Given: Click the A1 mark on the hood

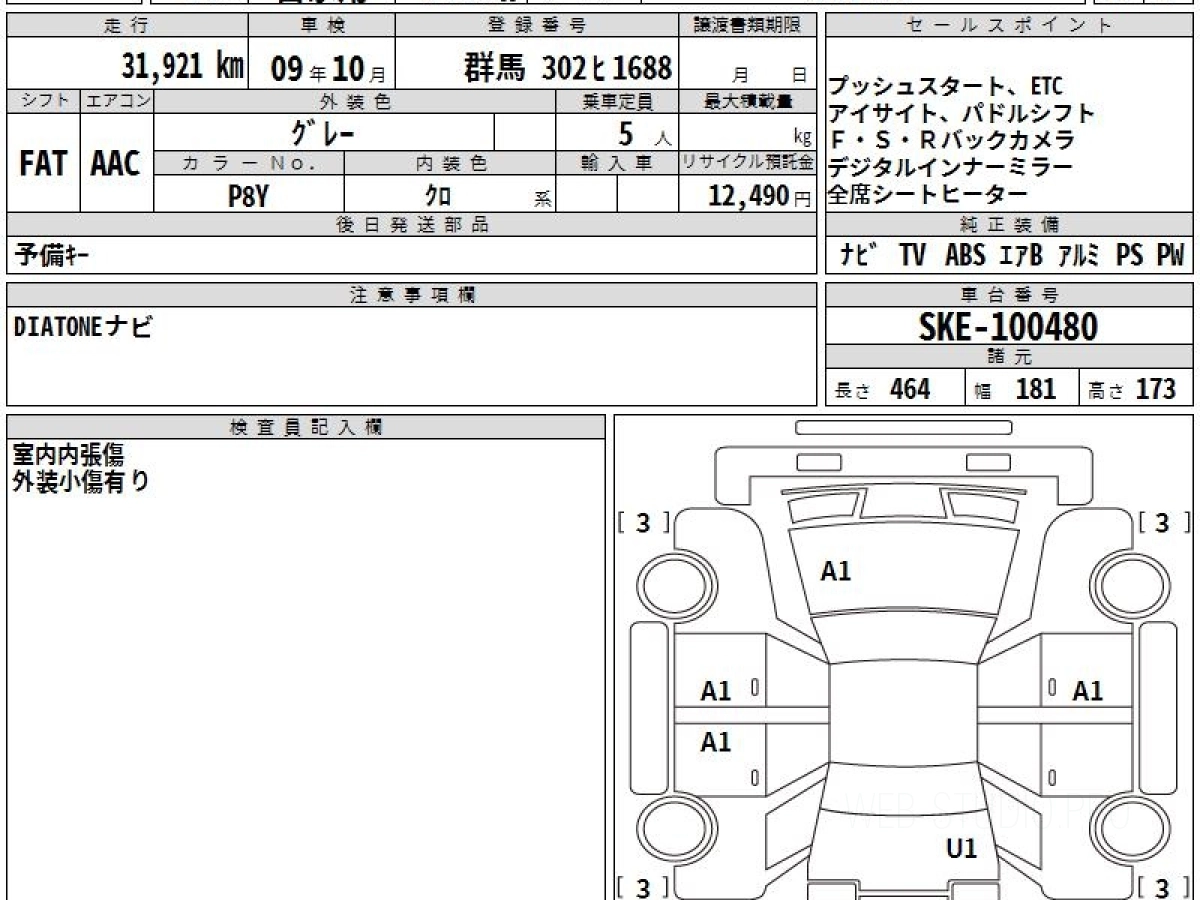Looking at the screenshot, I should (x=835, y=571).
